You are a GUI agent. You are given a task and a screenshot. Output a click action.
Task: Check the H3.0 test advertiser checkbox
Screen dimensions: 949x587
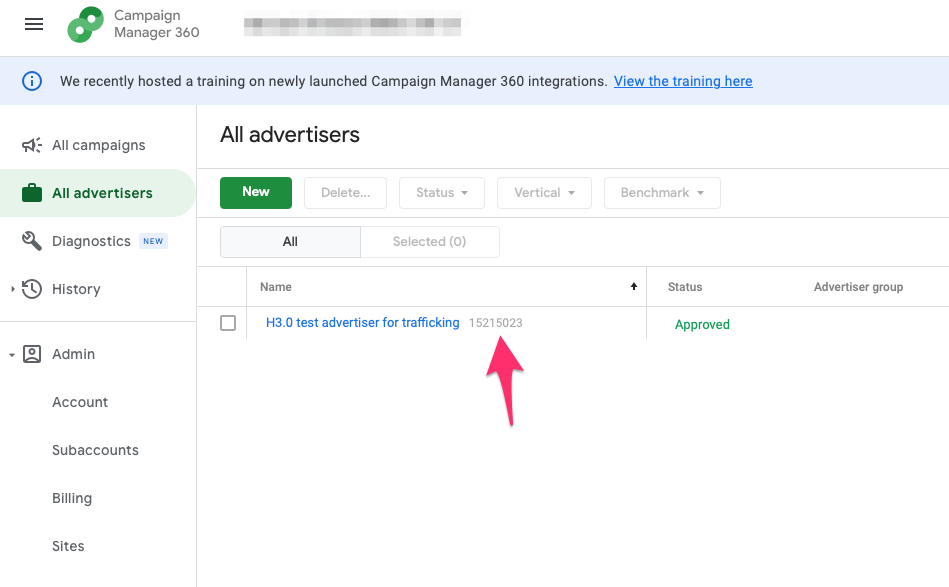pos(228,323)
